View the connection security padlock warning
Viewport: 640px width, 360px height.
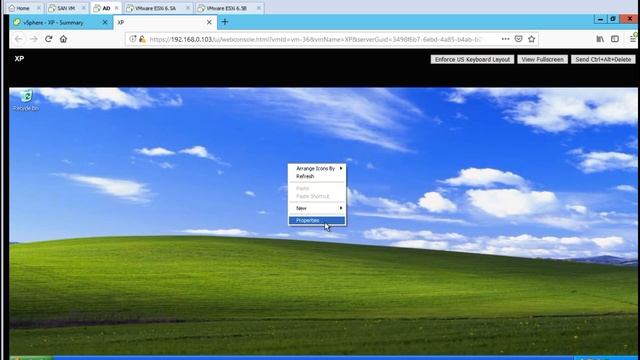(x=142, y=39)
